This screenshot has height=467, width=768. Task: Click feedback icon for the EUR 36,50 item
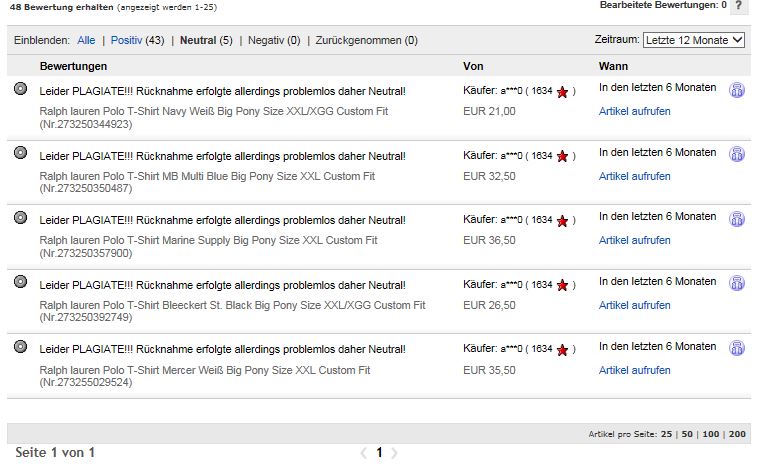737,219
